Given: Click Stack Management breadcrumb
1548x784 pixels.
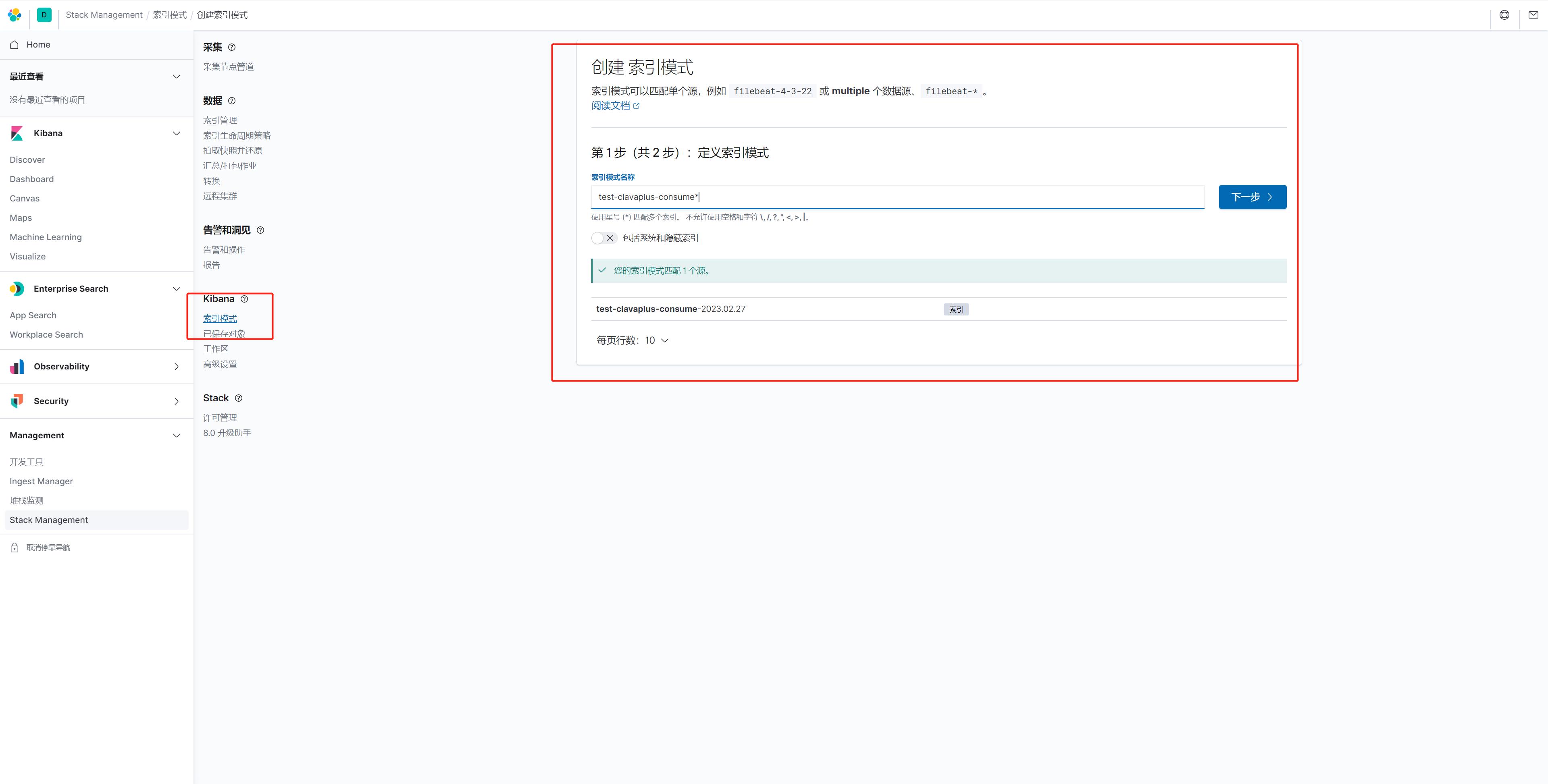Looking at the screenshot, I should point(104,15).
